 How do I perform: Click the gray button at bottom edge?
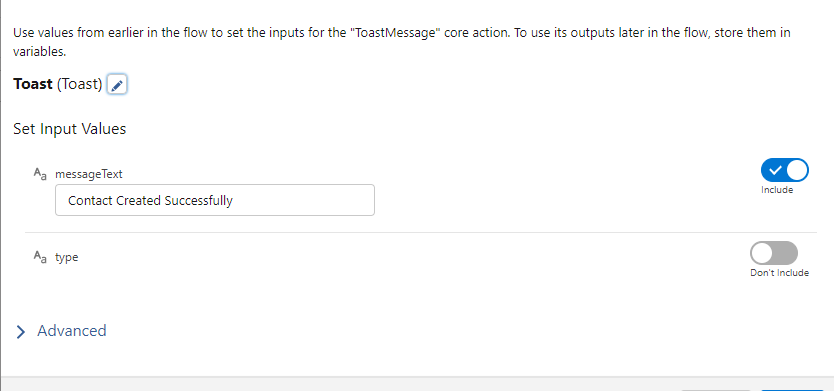(716, 388)
